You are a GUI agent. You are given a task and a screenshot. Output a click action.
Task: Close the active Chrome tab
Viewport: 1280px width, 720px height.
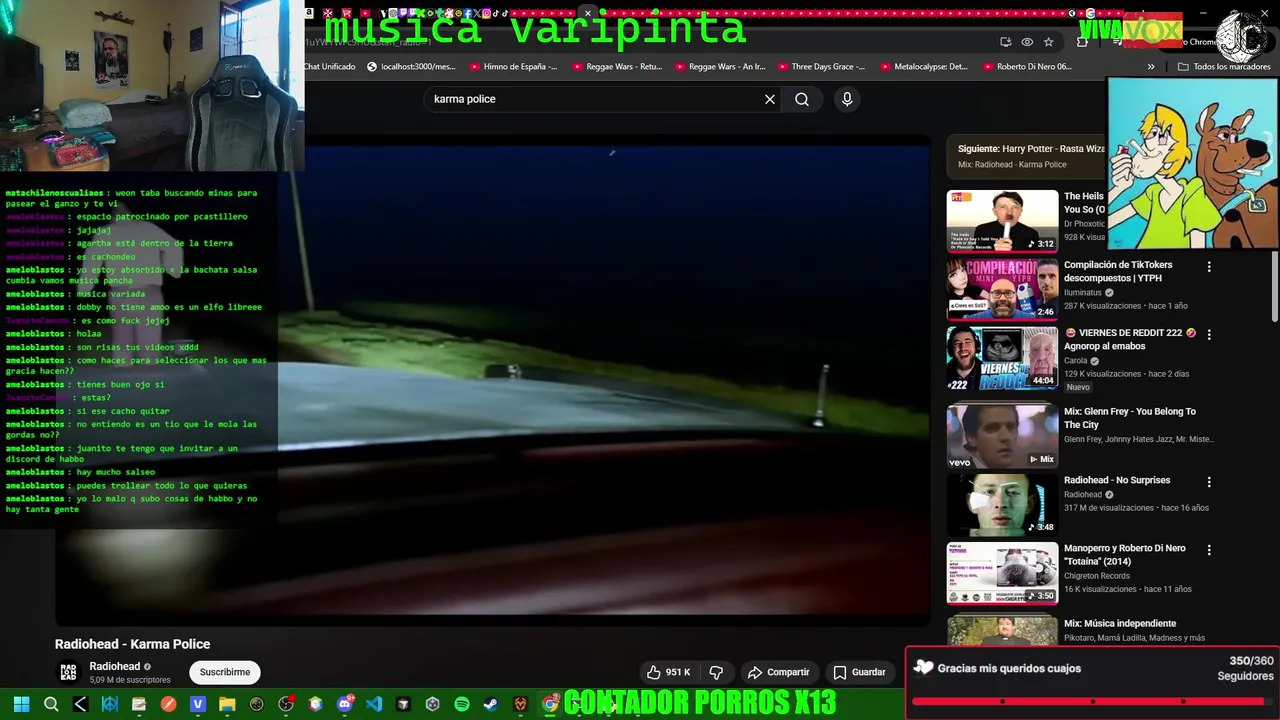588,13
